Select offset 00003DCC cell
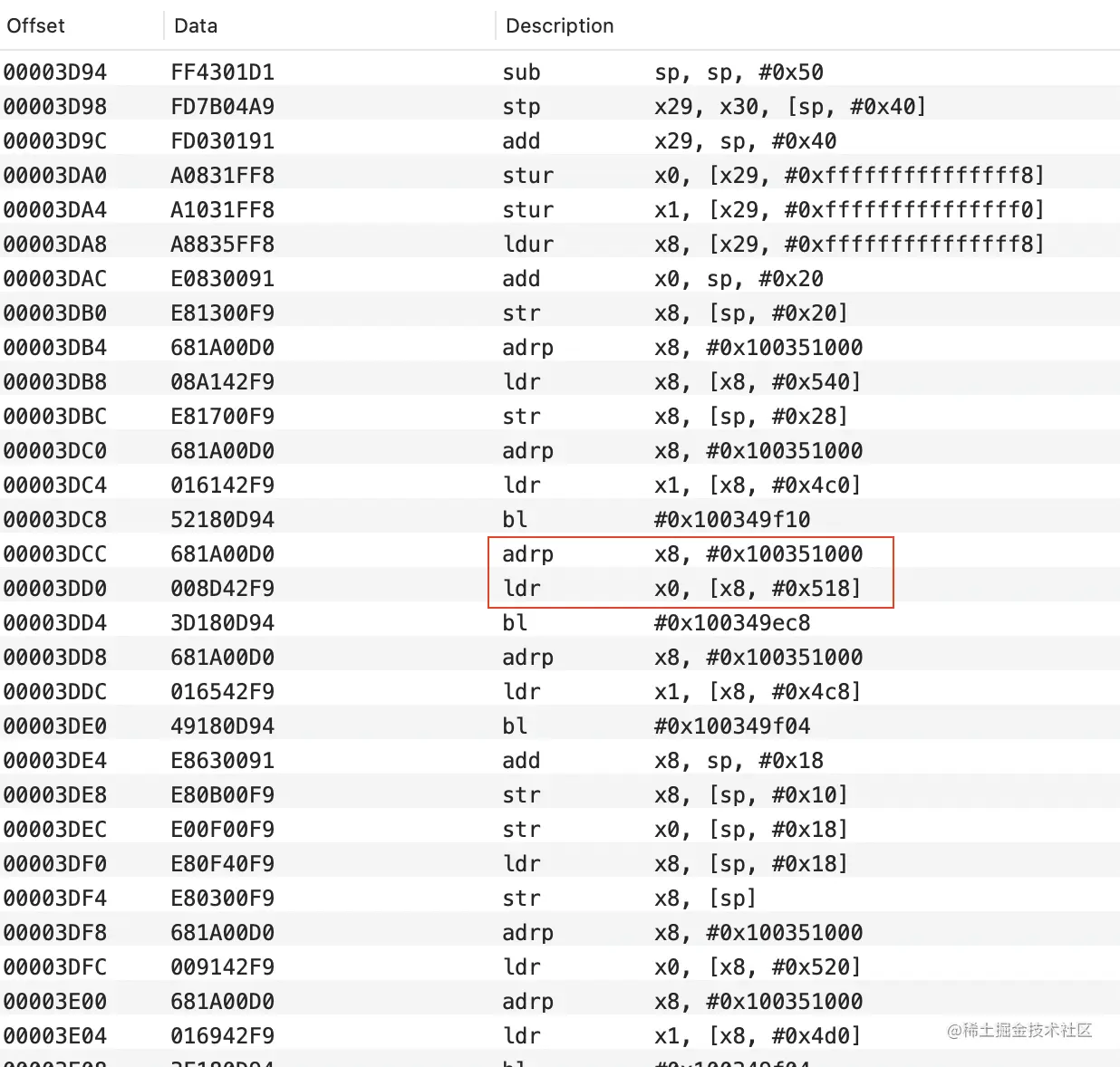Screen dimensions: 1120x1067 55,554
